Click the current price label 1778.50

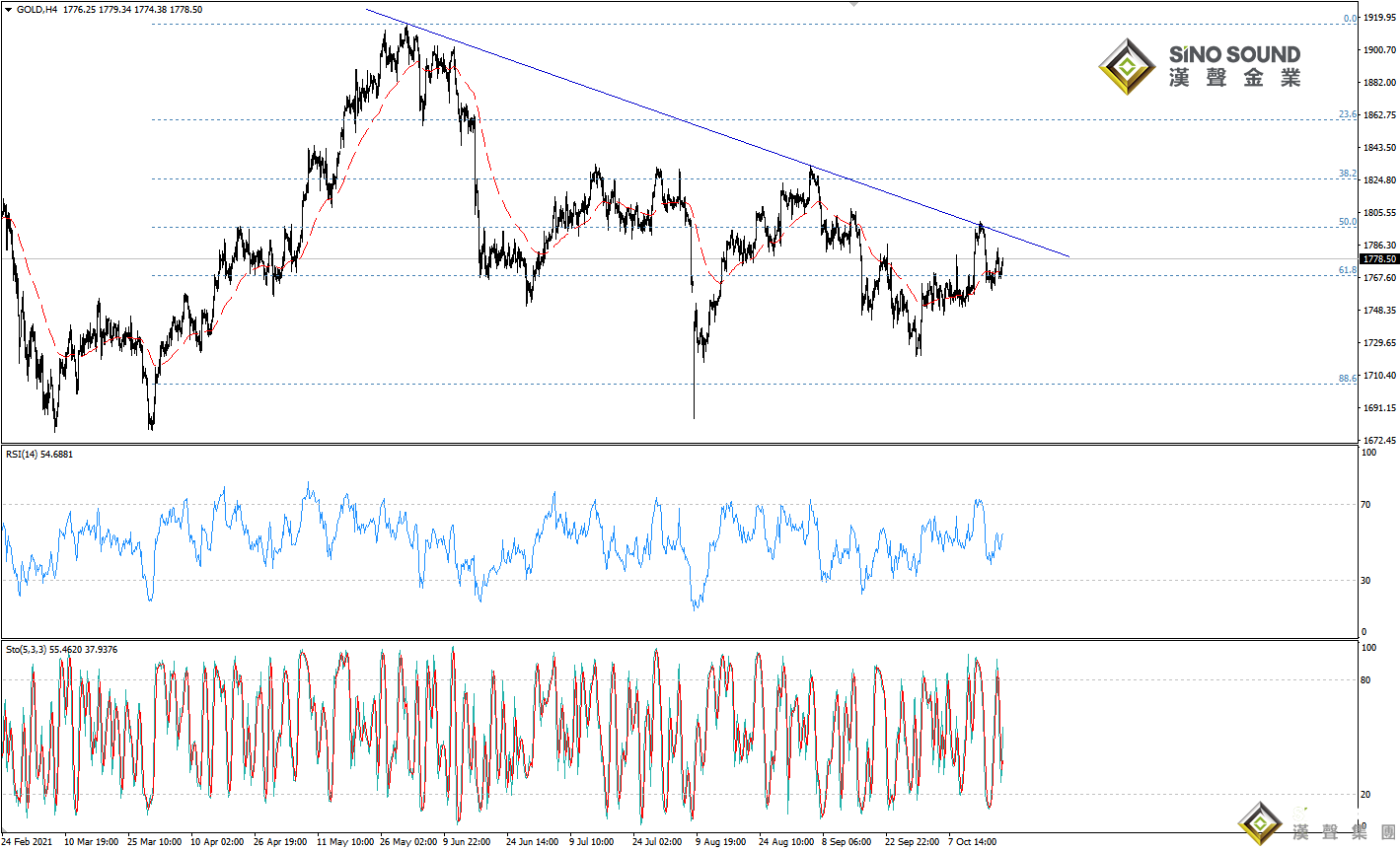pyautogui.click(x=1377, y=259)
